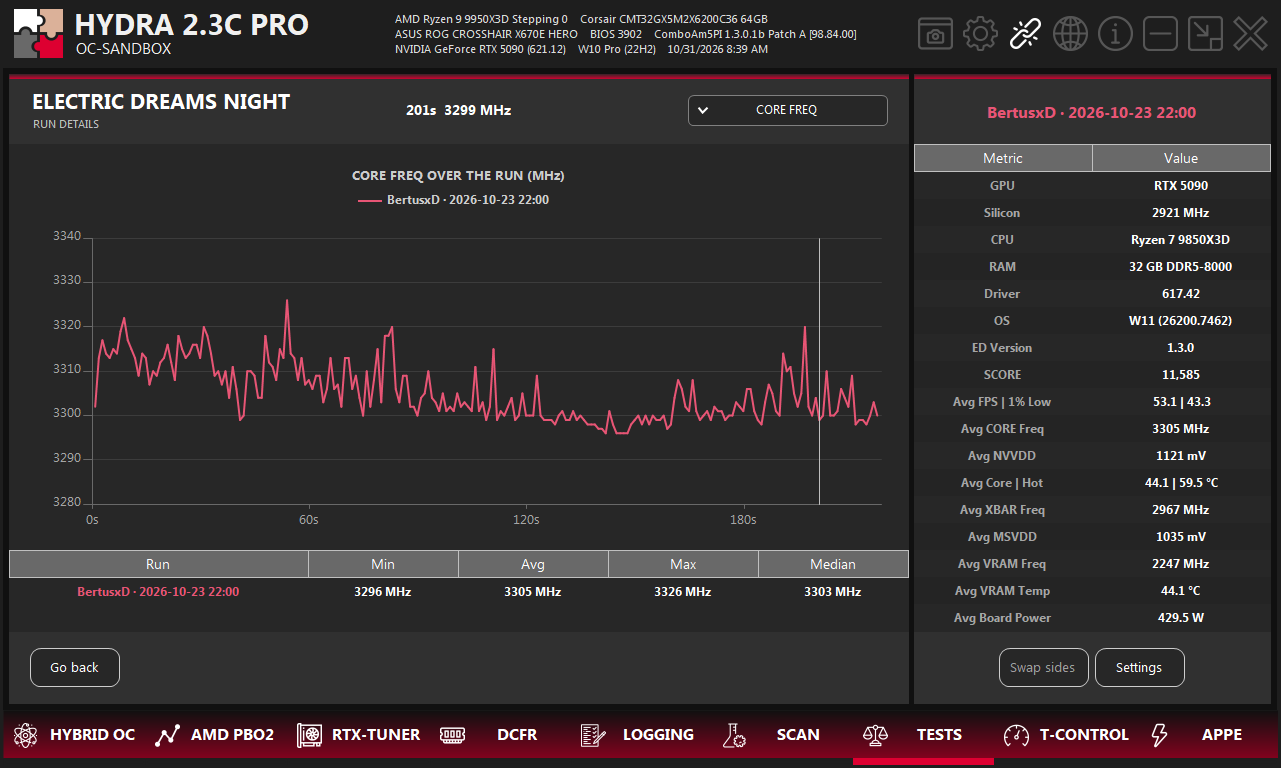Show info with the circled i icon
1281x768 pixels.
1115,34
